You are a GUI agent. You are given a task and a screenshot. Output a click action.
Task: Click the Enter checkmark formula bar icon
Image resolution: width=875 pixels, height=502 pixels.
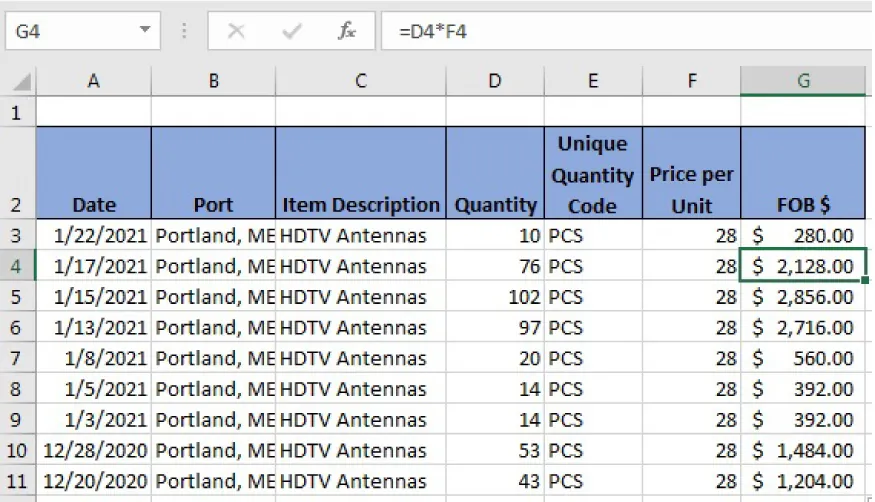click(x=292, y=31)
